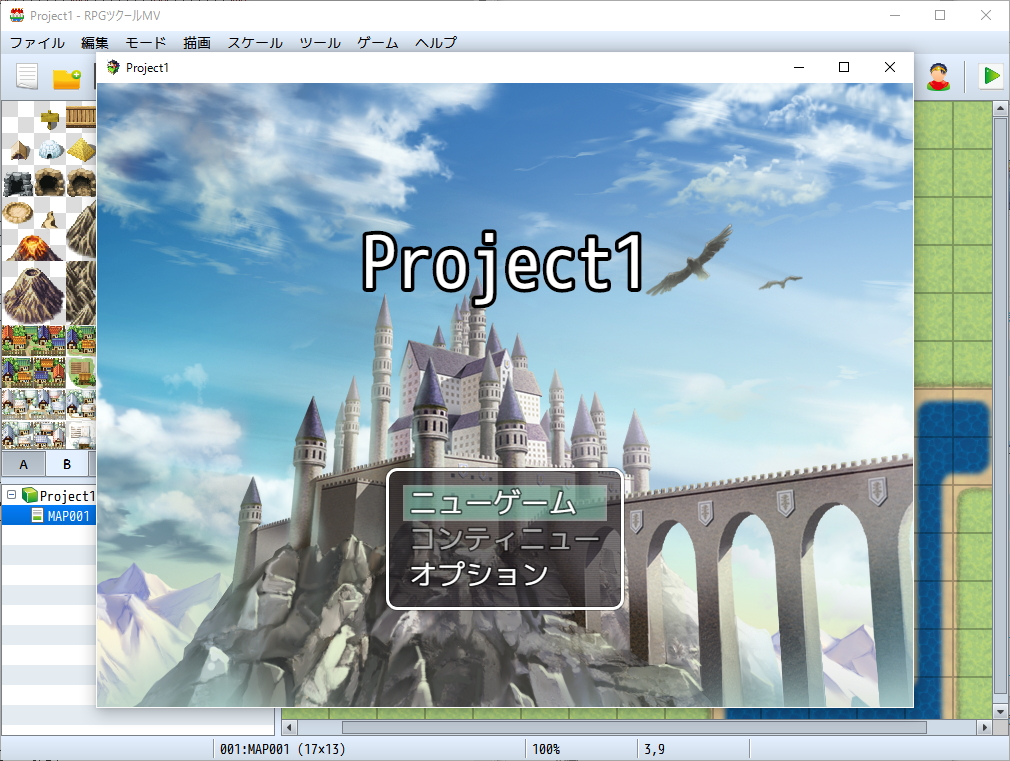Choose ニューゲーム on title screen

[504, 503]
